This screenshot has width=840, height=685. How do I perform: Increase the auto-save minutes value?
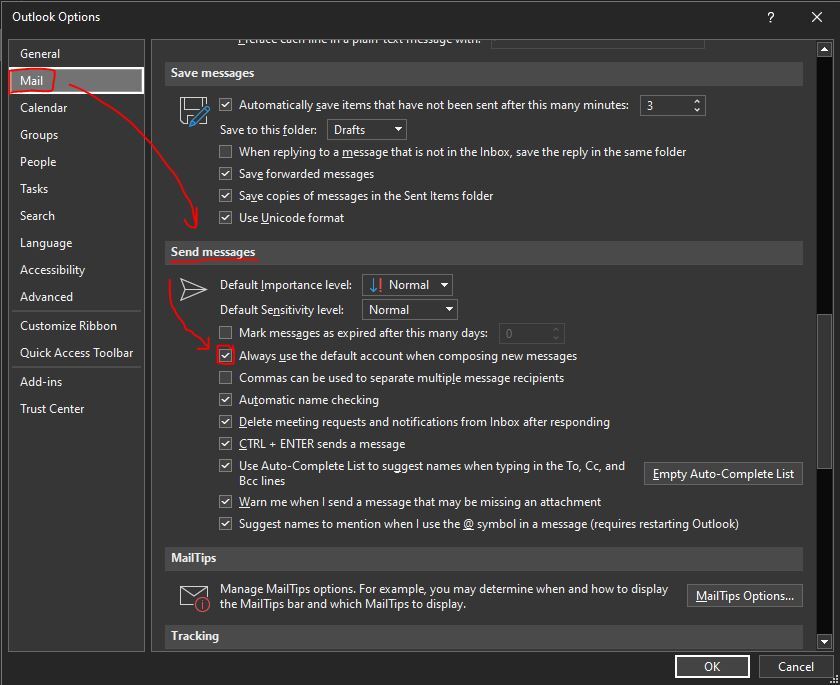tap(697, 101)
